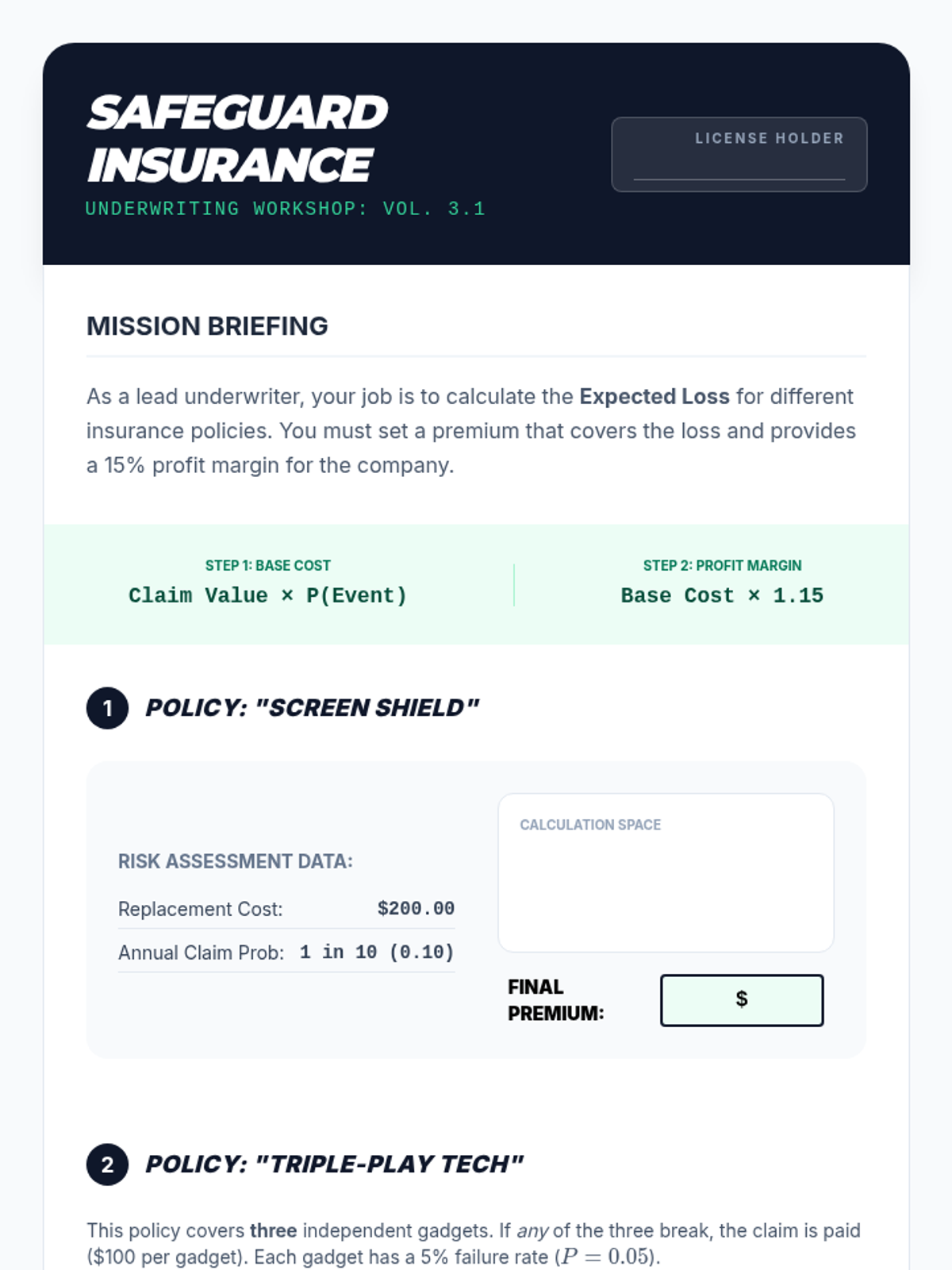Click the number 2 policy badge
952x1270 pixels.
[x=107, y=1164]
